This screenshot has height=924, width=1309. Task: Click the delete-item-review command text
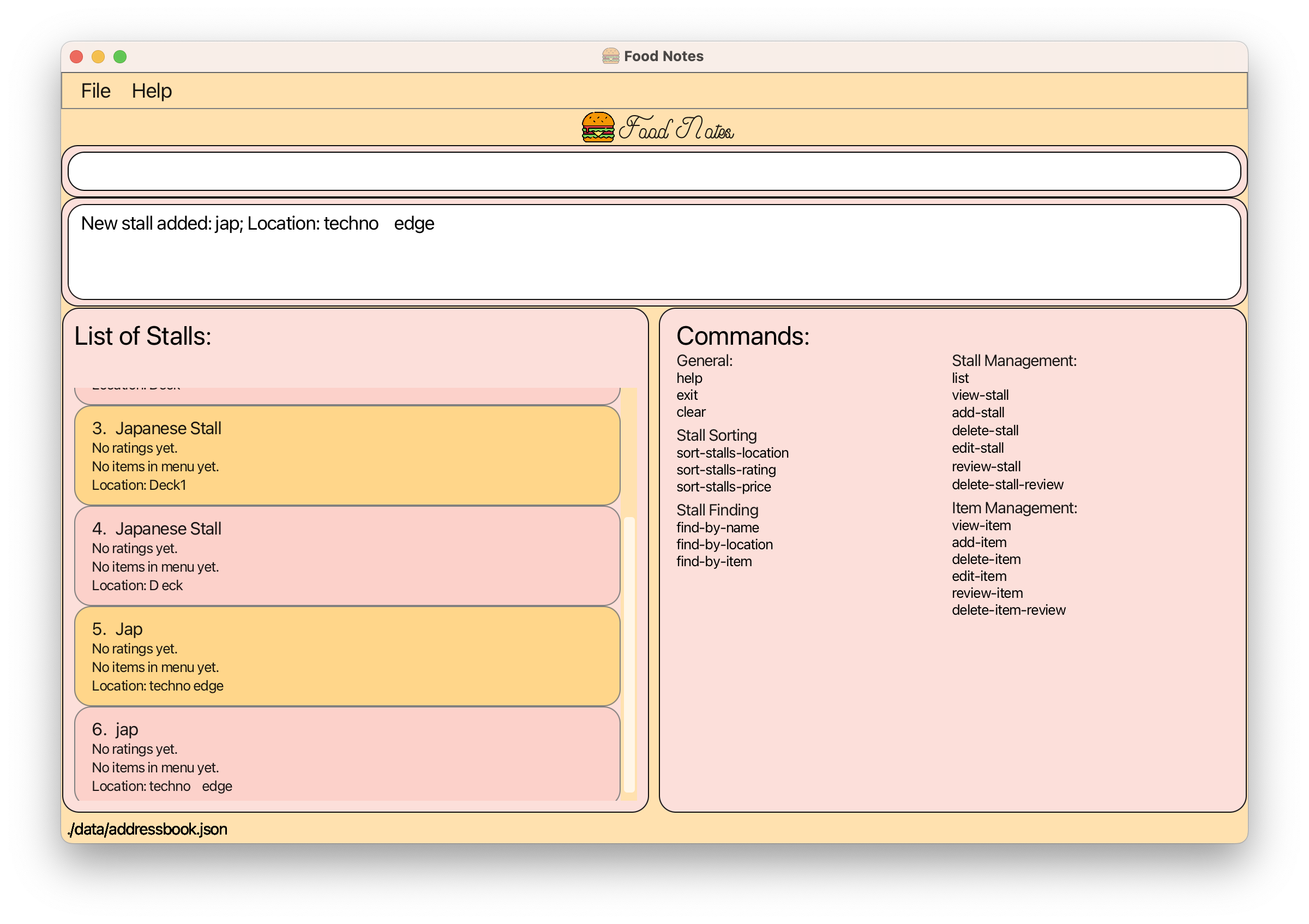coord(1008,610)
